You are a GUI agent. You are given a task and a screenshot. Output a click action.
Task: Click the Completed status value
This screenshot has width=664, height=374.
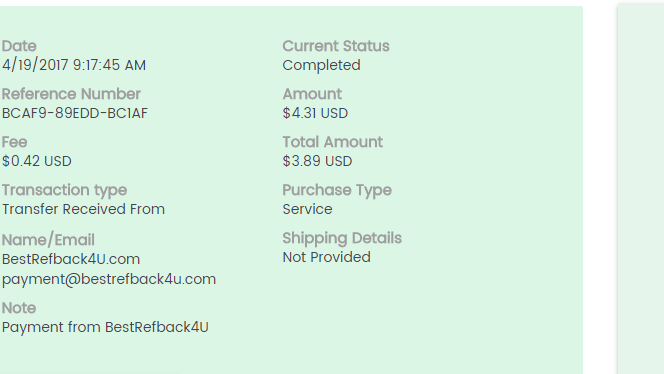[x=321, y=65]
